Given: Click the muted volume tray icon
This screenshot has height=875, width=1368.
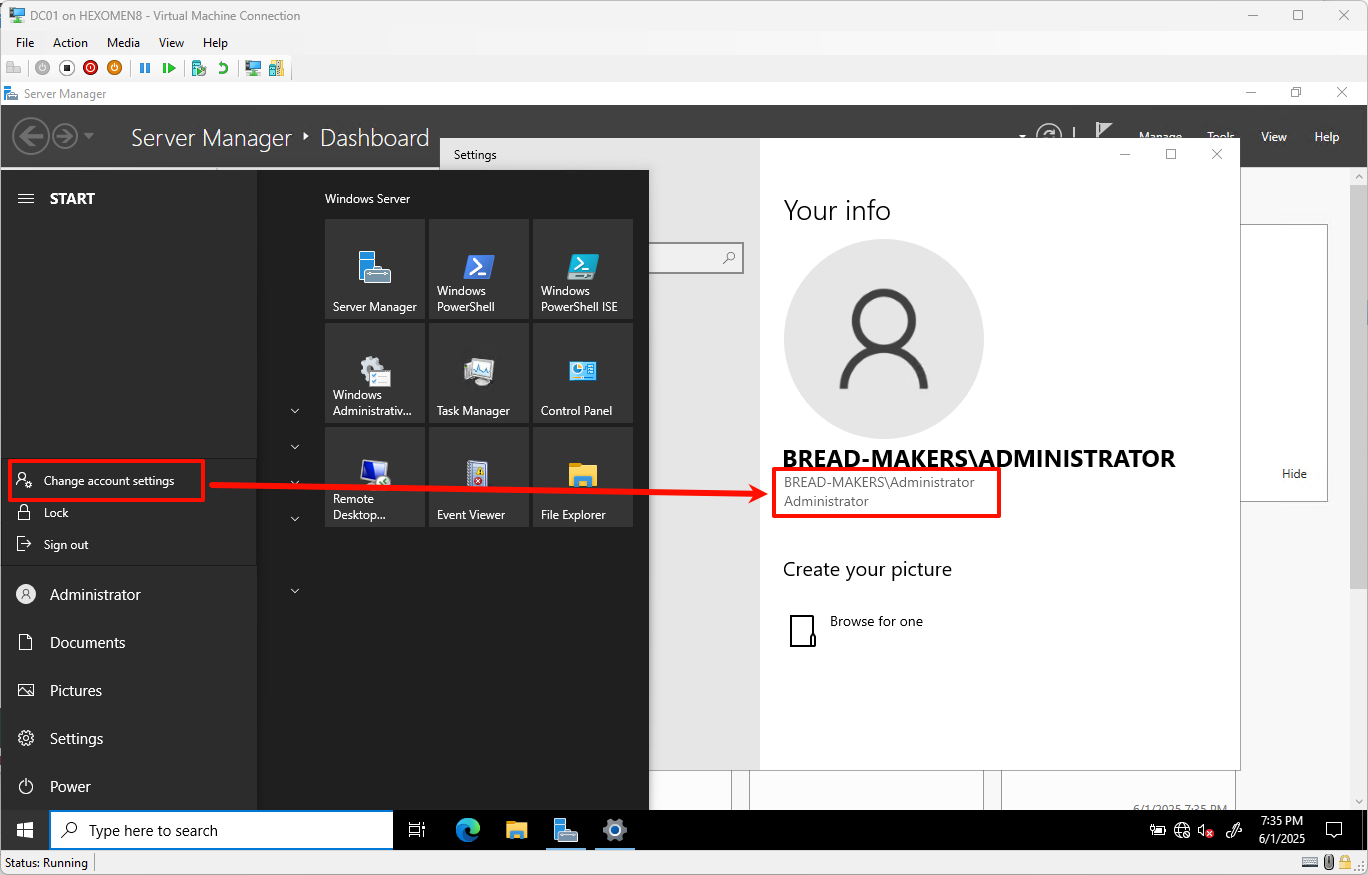Looking at the screenshot, I should 1206,830.
